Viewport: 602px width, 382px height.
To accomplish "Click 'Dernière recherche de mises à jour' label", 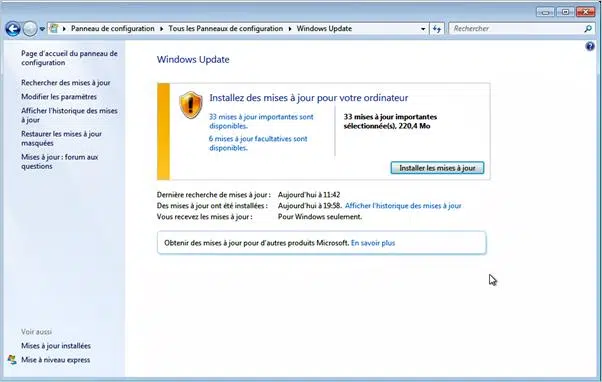I will [x=213, y=195].
